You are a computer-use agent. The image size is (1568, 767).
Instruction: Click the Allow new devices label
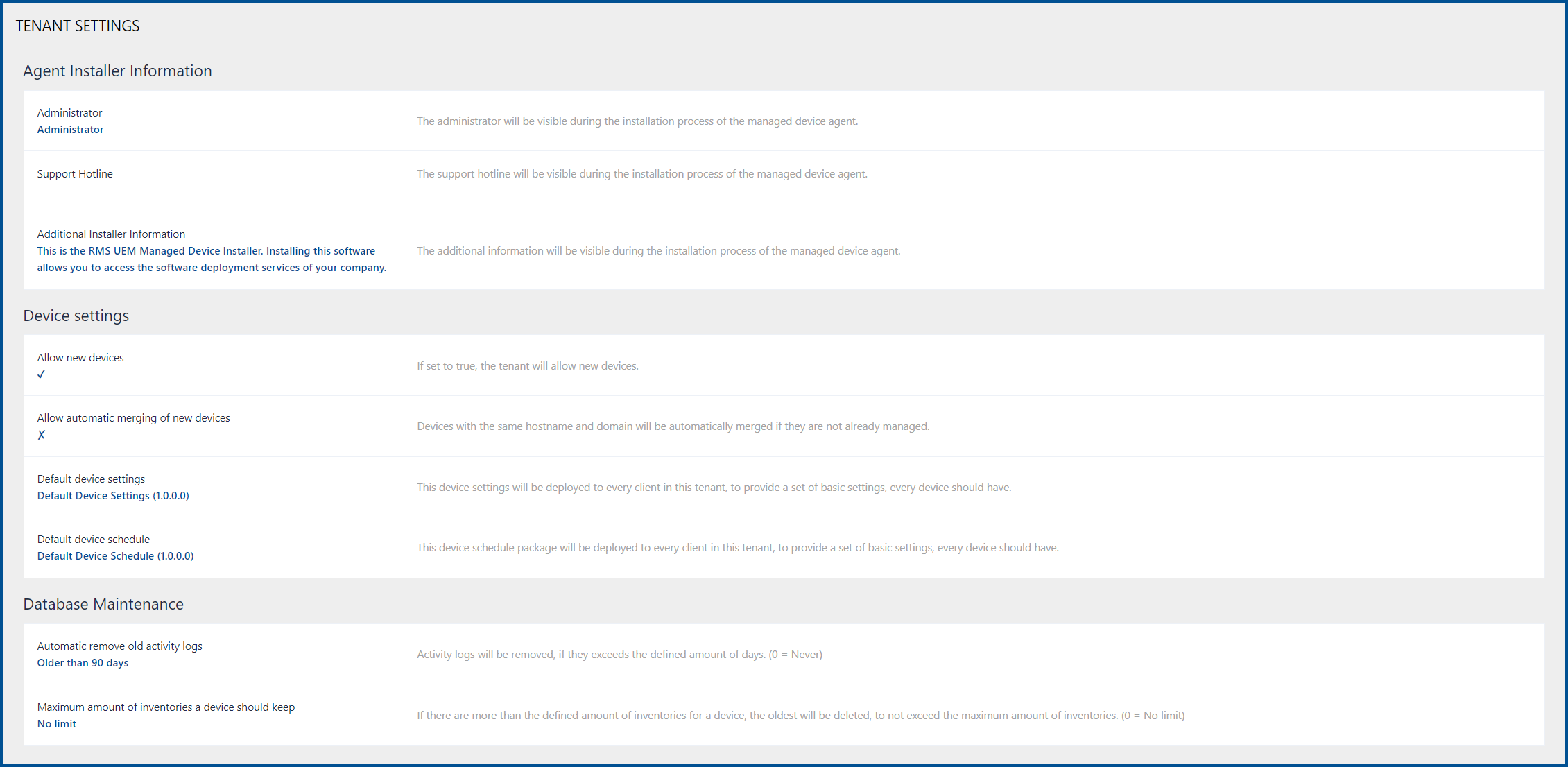click(x=80, y=358)
